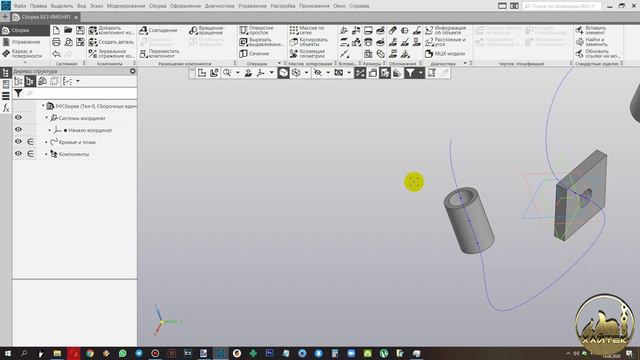This screenshot has width=640, height=360.
Task: Expand the Диагностика group dropdown arrow
Action: point(465,63)
